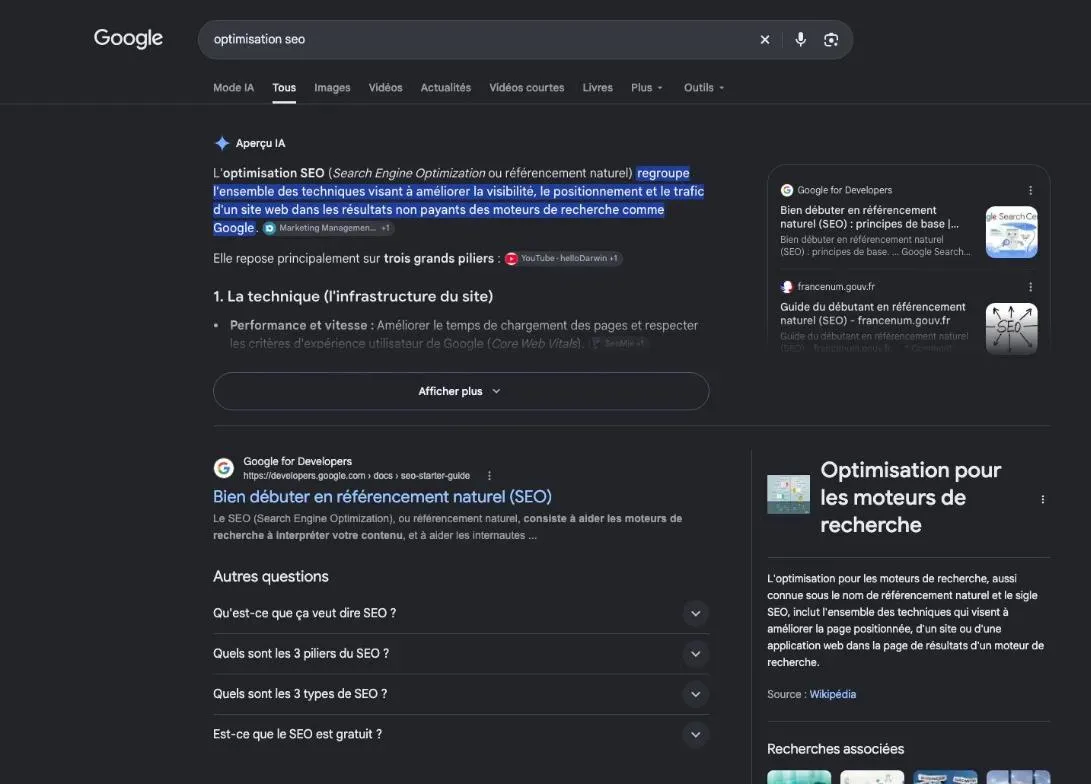Open the Marketing Management source chip
The image size is (1091, 784).
pos(328,228)
